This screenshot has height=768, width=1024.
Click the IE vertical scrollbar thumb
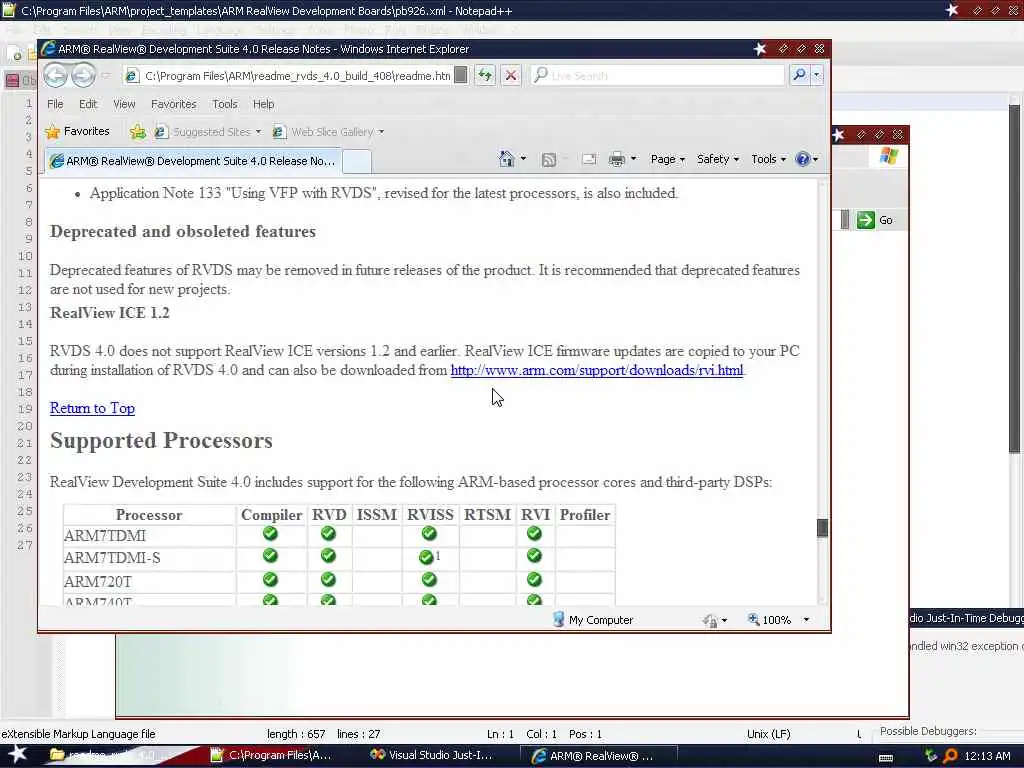click(x=822, y=528)
